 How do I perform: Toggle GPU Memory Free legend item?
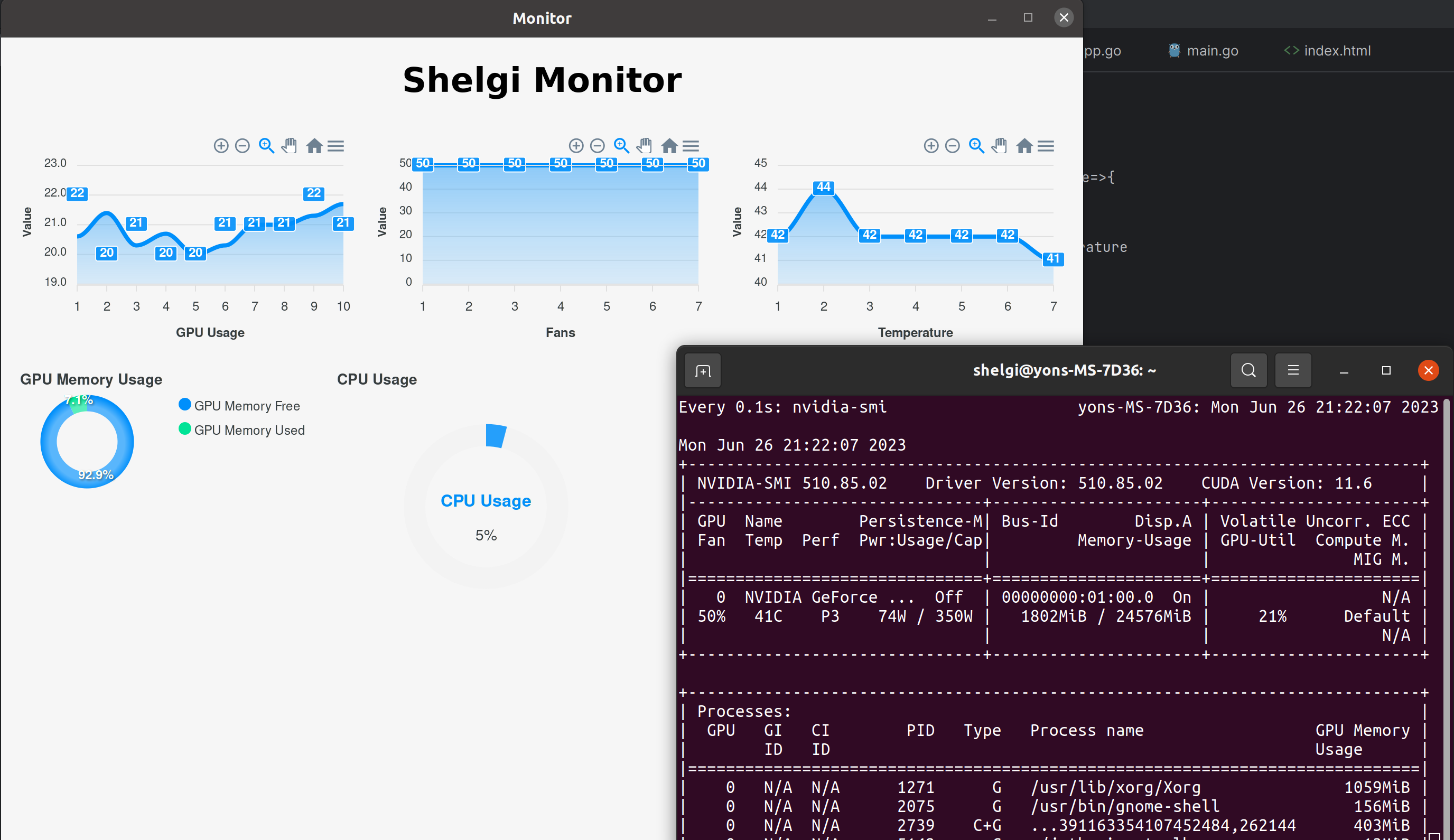click(x=246, y=406)
